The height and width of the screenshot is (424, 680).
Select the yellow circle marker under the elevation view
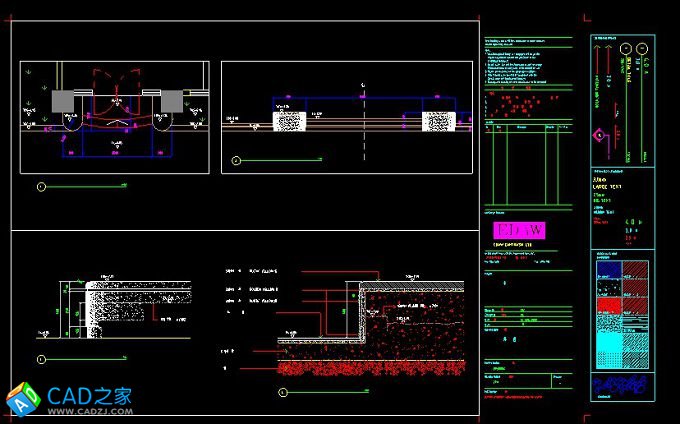click(x=237, y=159)
